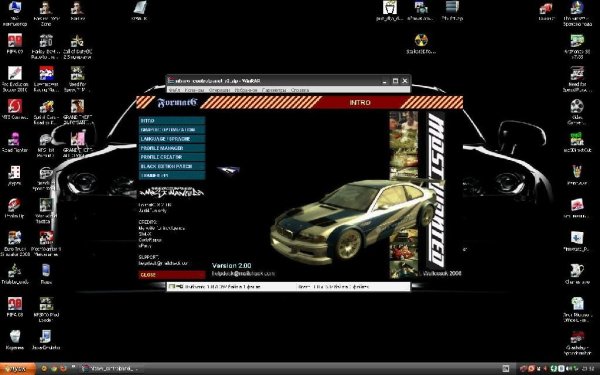Screen dimensions: 600x375
Task: Open the phone-shaped desktop icon next to Trickle
Action: pyautogui.click(x=46, y=271)
